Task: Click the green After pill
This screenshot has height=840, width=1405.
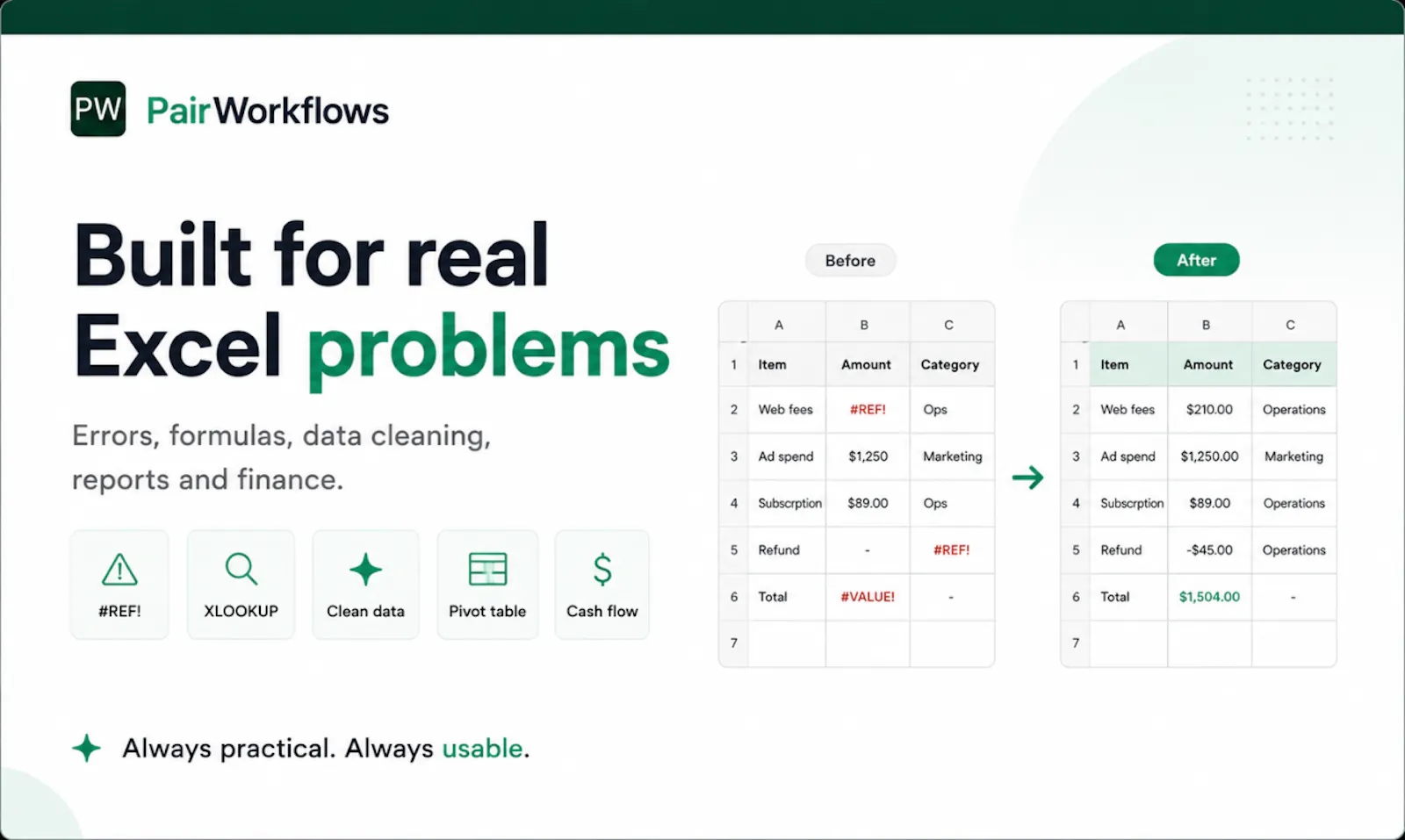Action: coord(1196,260)
